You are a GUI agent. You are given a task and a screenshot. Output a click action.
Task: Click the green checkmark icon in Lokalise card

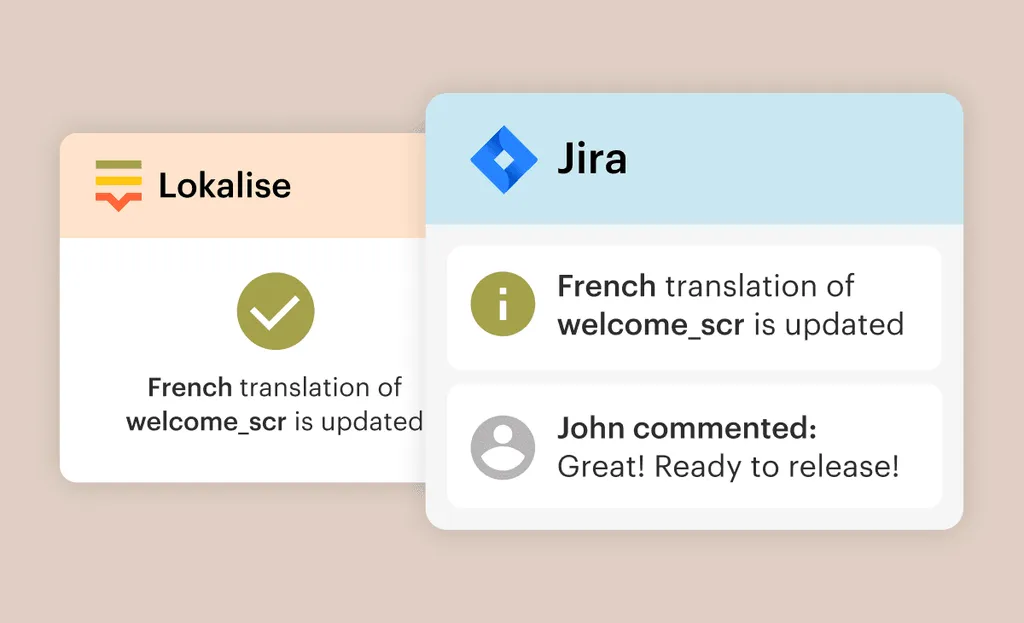tap(276, 311)
